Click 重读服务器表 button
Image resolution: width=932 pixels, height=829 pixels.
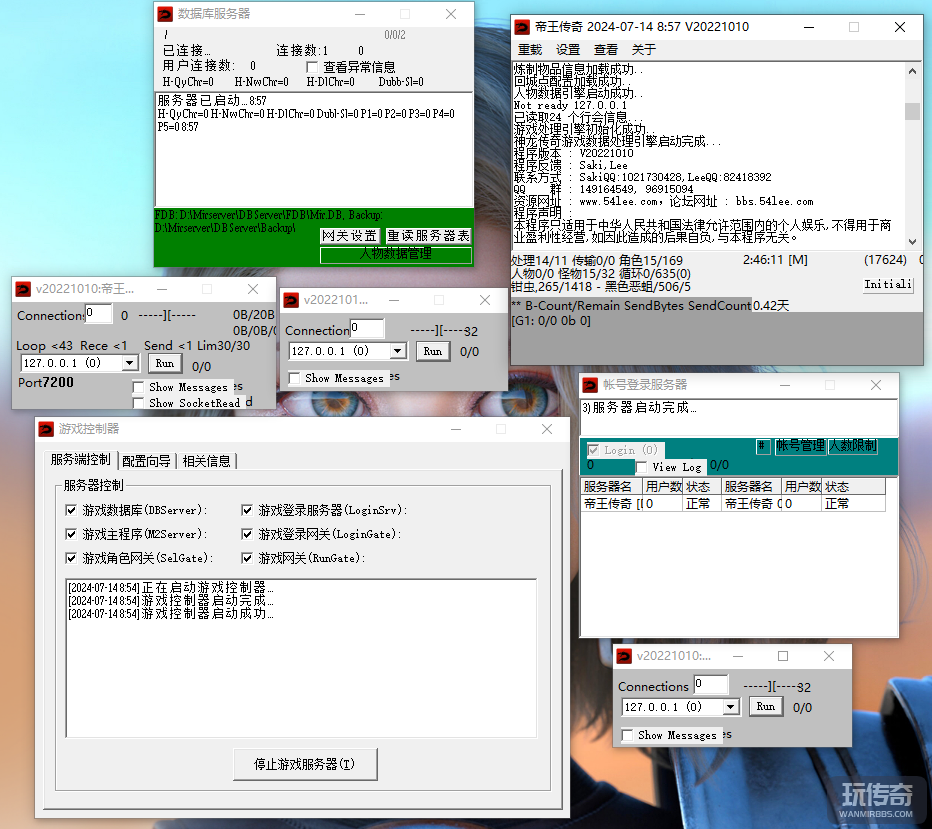coord(428,236)
